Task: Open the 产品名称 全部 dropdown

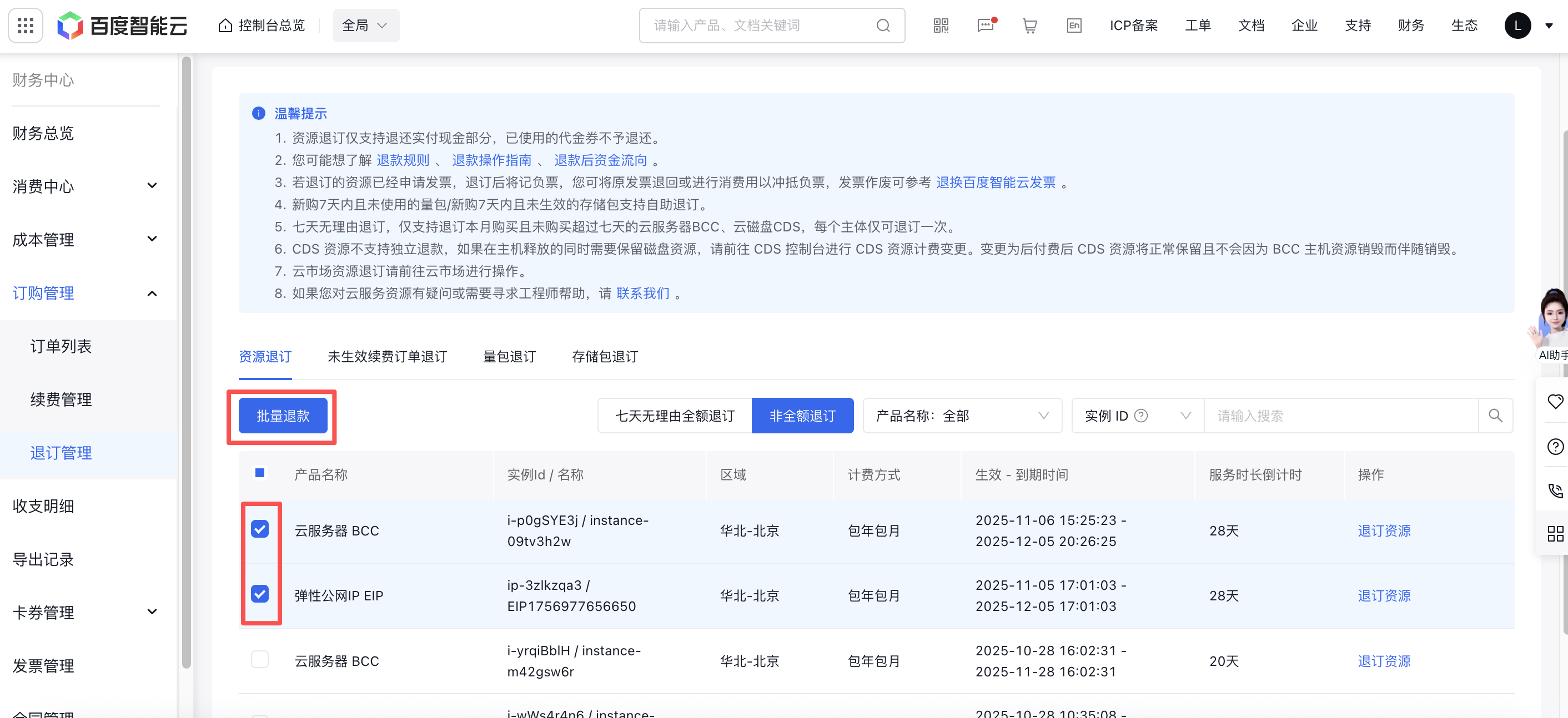Action: [x=962, y=416]
